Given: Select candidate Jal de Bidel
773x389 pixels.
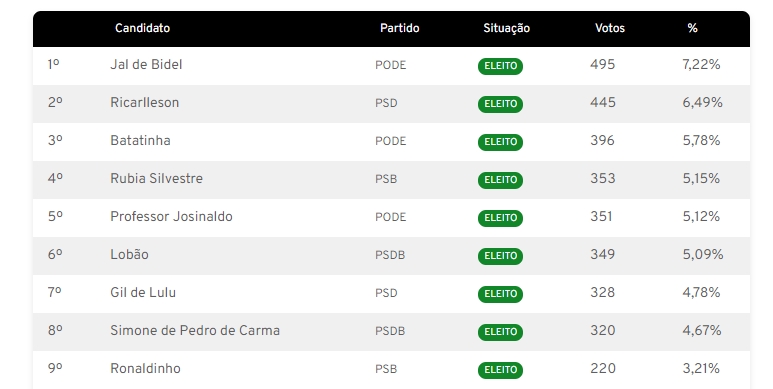Looking at the screenshot, I should pyautogui.click(x=146, y=65).
